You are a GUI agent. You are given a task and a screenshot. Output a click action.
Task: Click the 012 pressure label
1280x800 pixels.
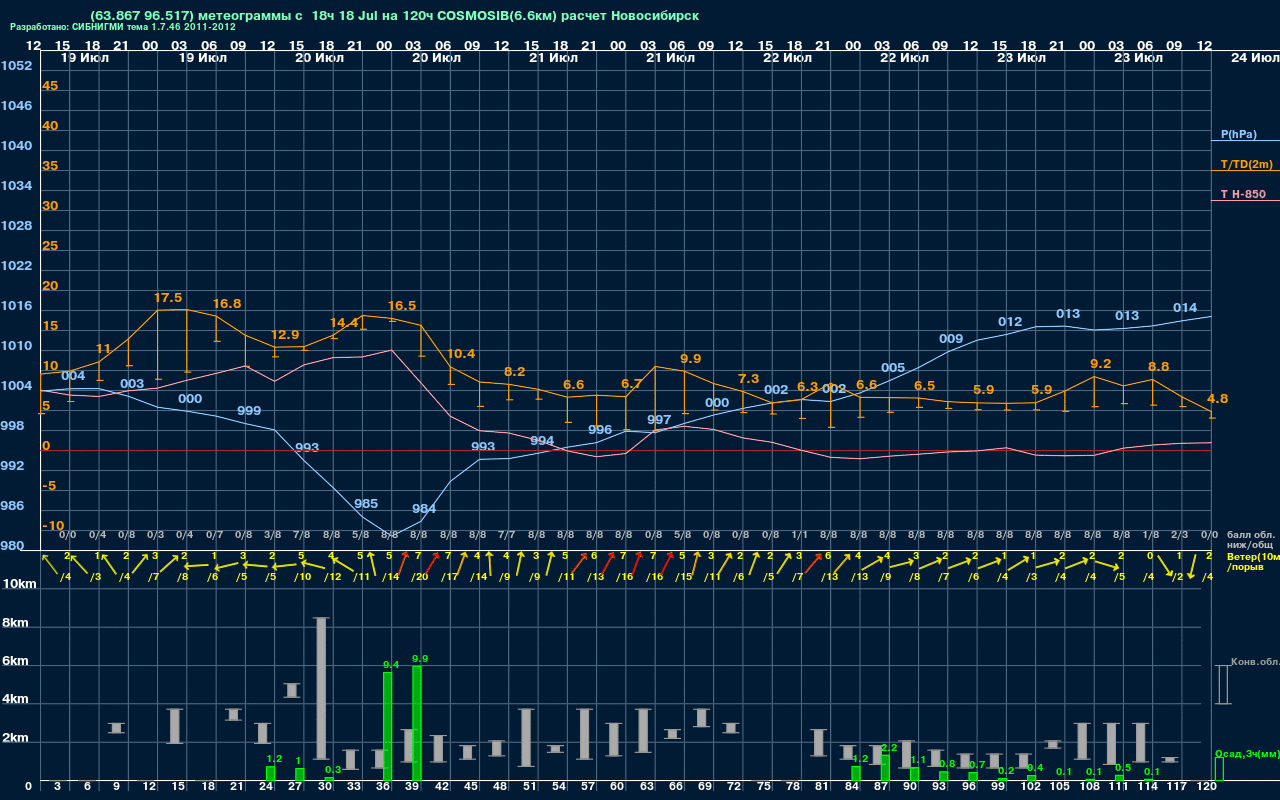click(1010, 322)
